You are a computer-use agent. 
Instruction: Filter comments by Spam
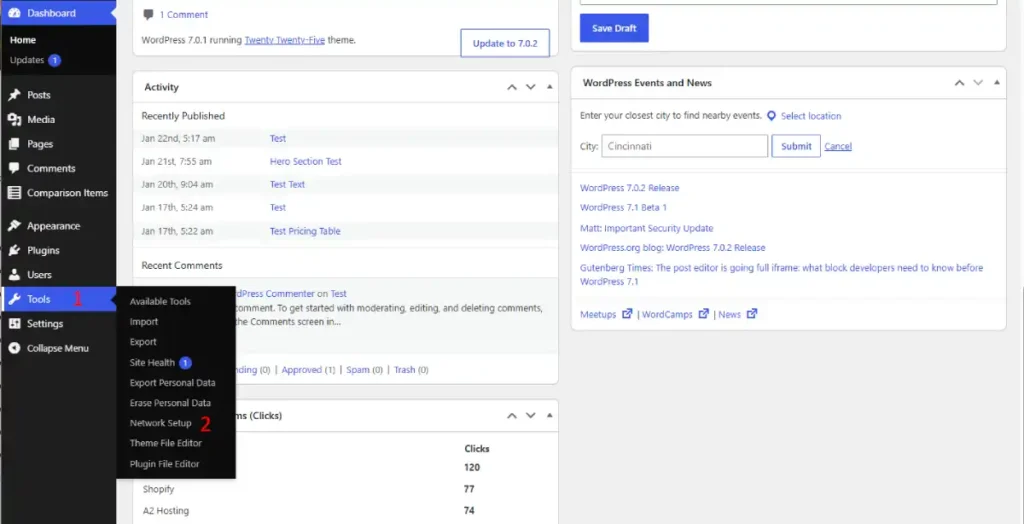coord(358,370)
